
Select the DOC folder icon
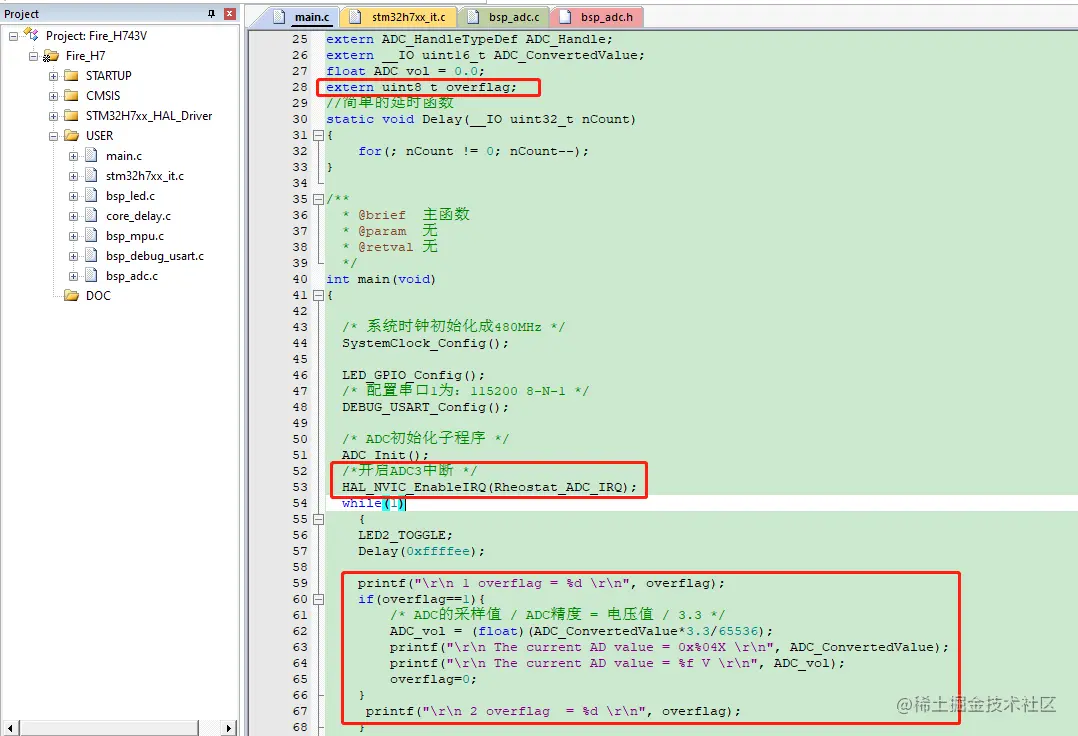pyautogui.click(x=72, y=295)
